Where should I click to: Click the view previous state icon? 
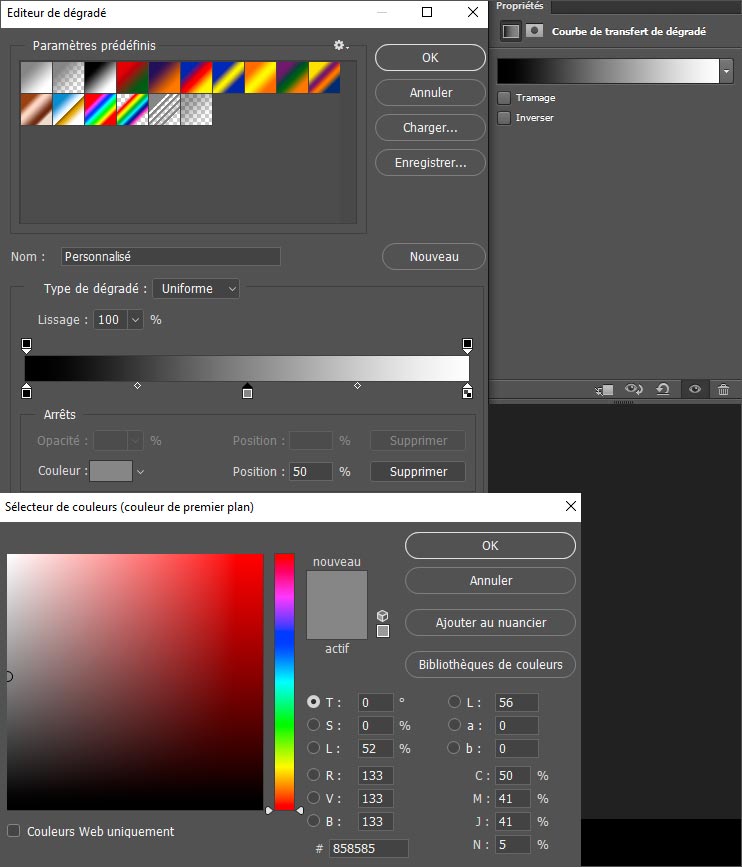point(633,390)
